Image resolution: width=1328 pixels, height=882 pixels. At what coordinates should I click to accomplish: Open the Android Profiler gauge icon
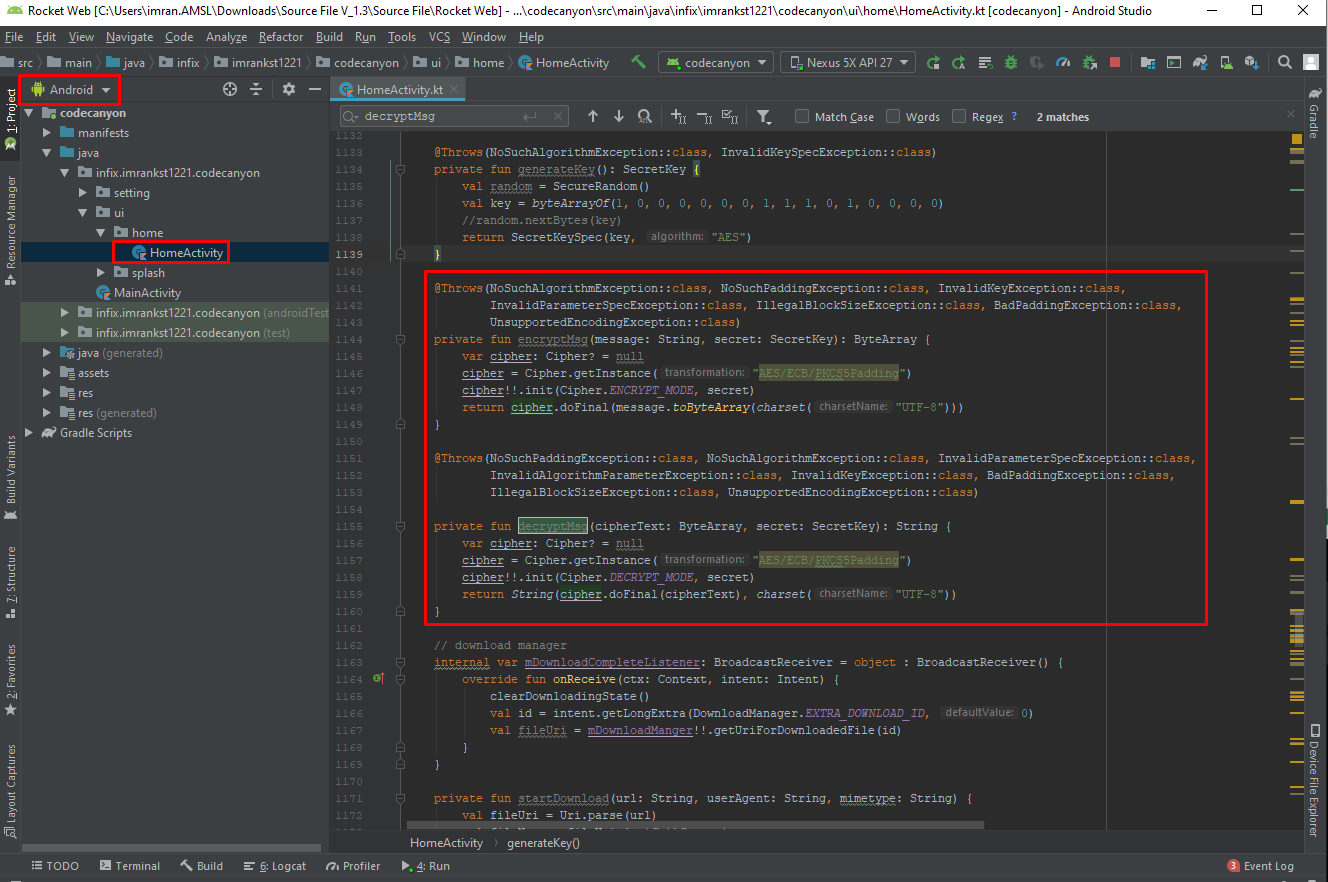1063,62
